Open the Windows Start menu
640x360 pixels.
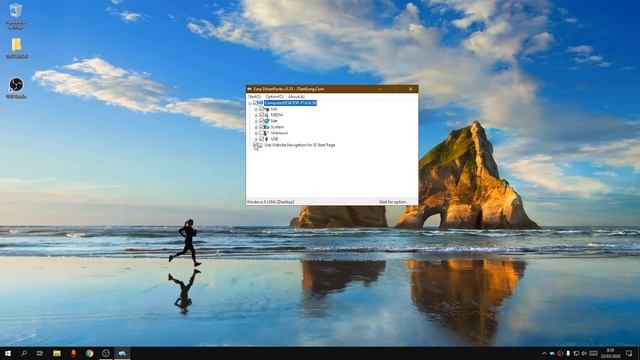[x=8, y=353]
